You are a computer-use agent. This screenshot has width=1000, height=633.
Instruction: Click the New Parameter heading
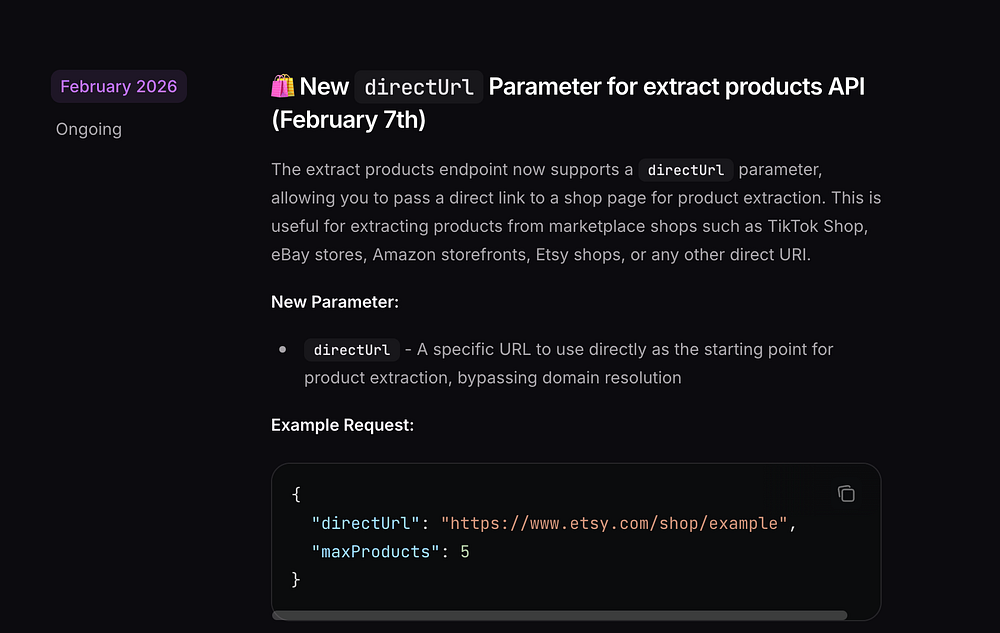pos(335,302)
